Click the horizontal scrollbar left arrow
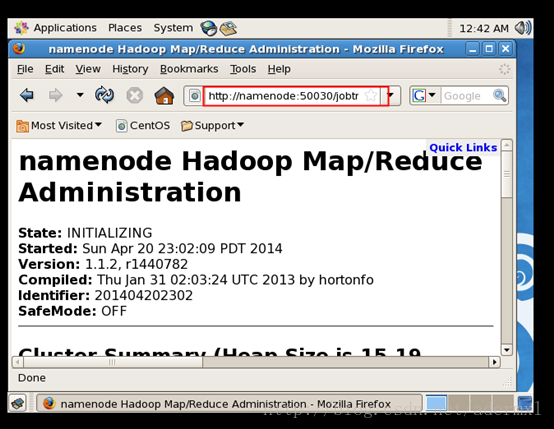This screenshot has width=554, height=429. point(18,362)
